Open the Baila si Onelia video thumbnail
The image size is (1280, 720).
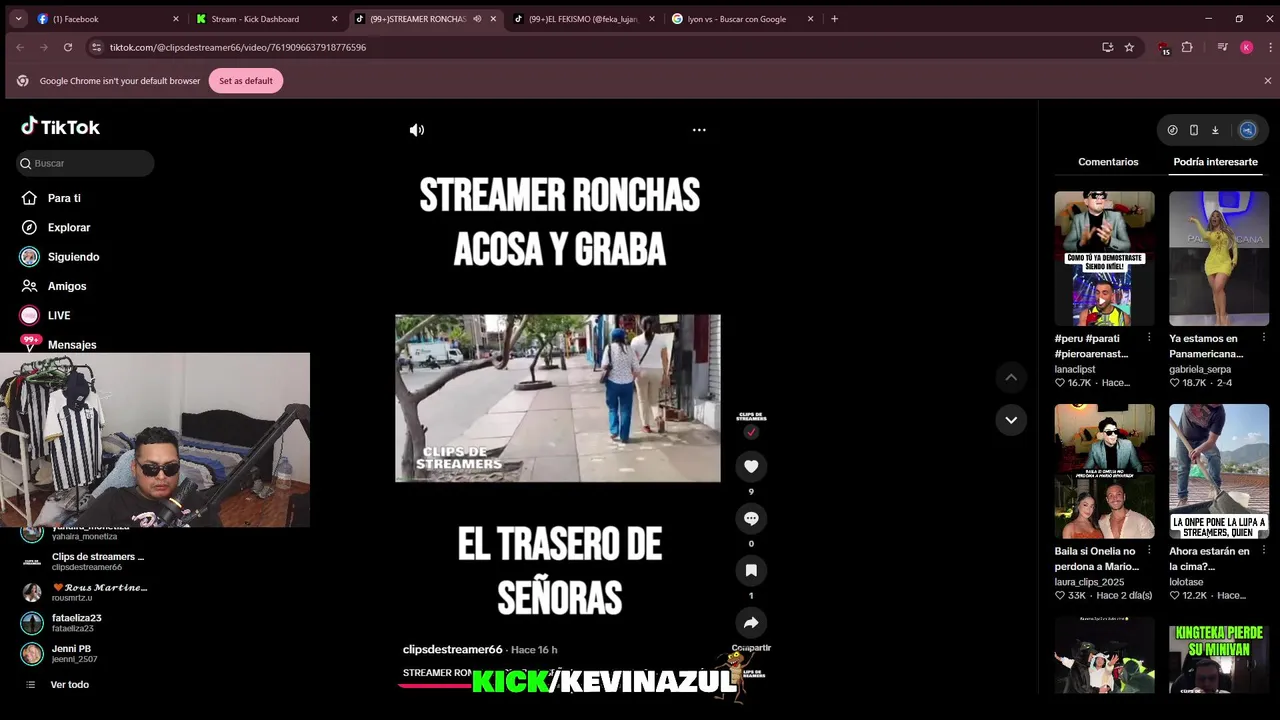click(1104, 471)
